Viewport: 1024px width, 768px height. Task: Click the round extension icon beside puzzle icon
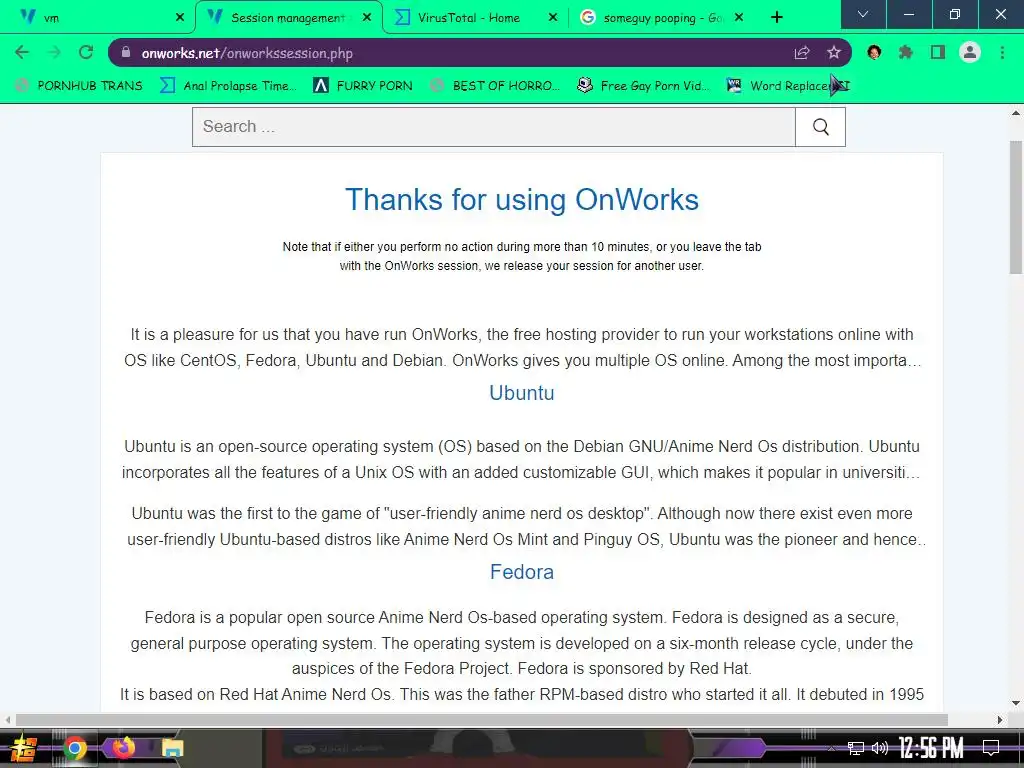874,52
